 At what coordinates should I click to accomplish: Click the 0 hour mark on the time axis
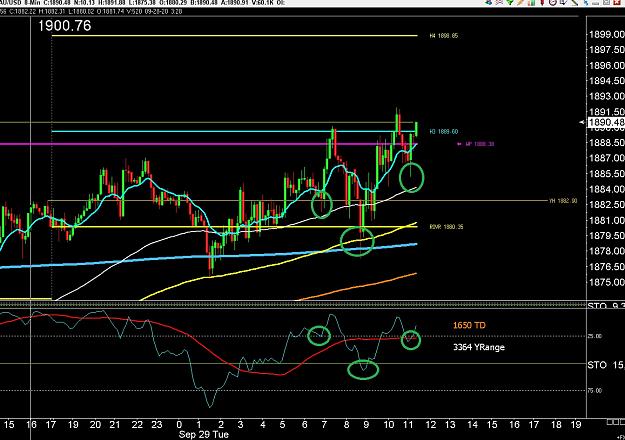point(179,425)
